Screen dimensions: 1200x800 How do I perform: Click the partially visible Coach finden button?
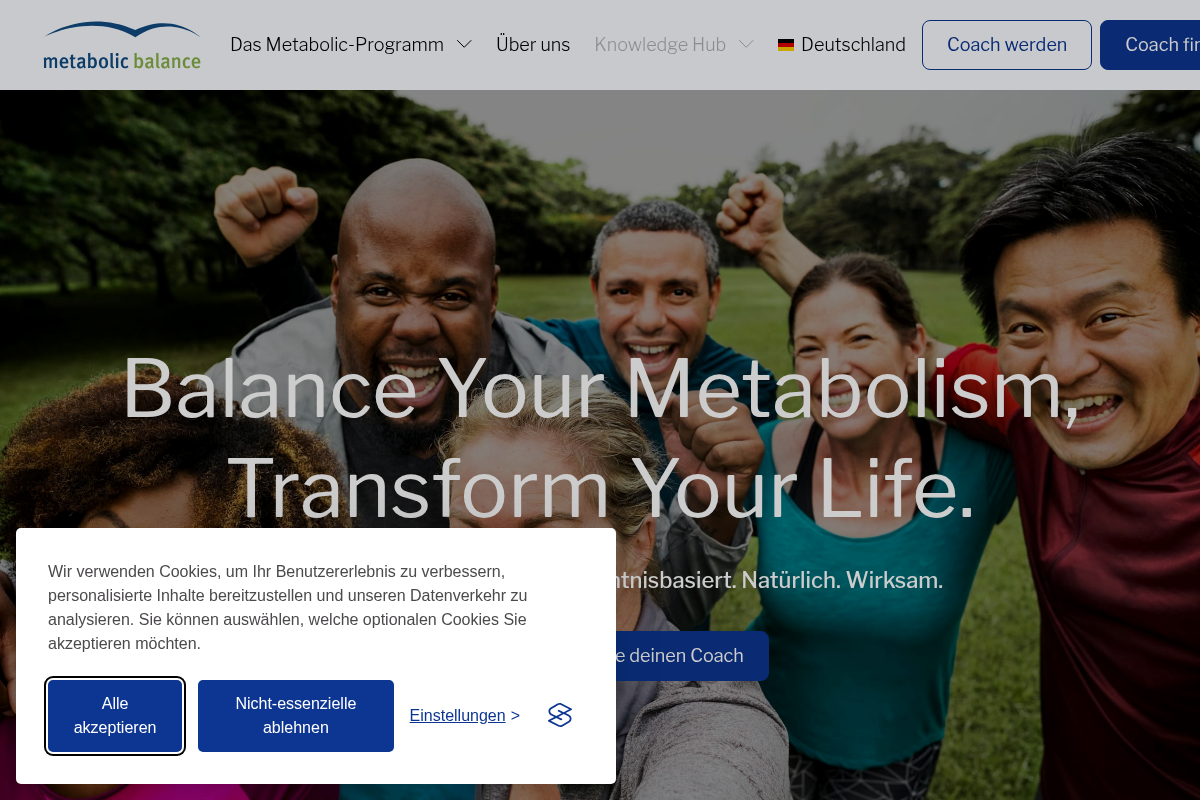[x=1150, y=45]
